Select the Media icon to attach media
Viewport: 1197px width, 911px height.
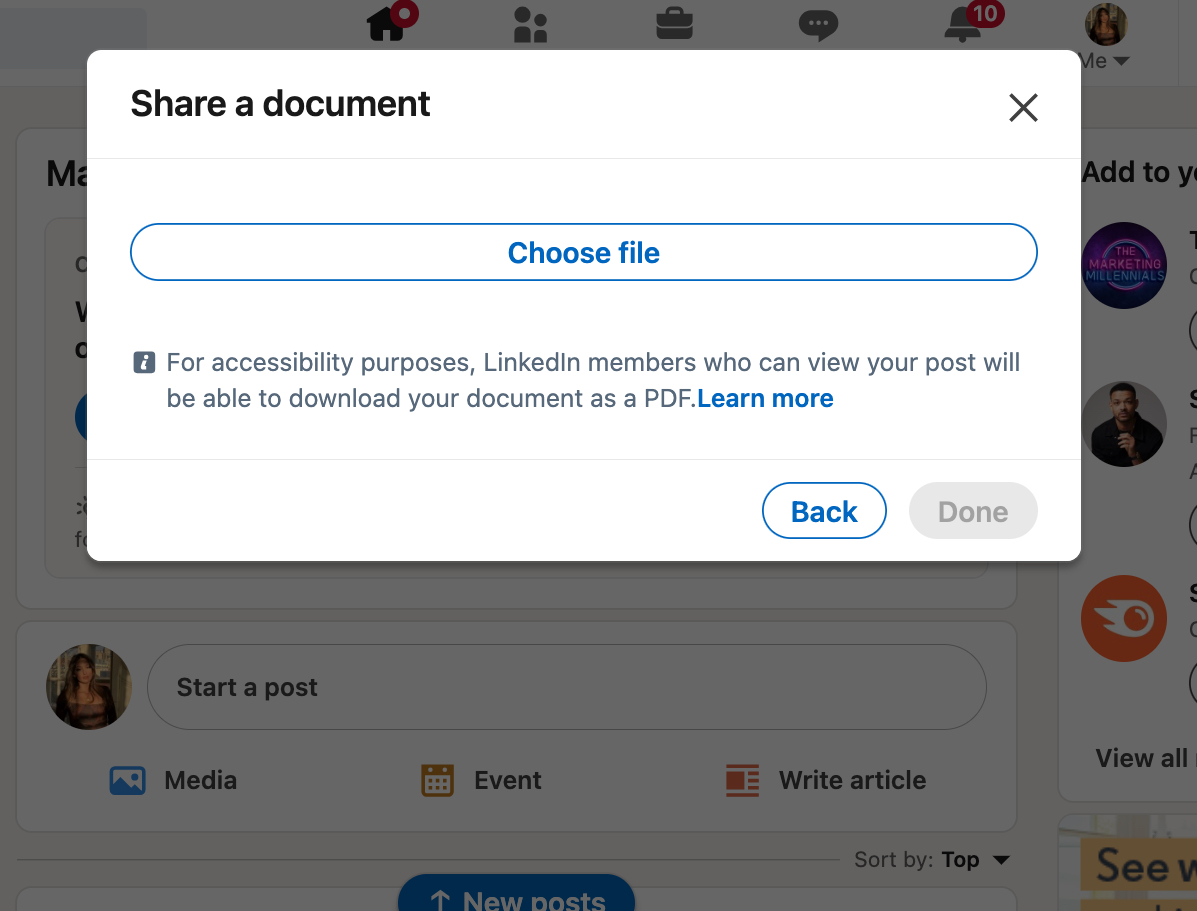tap(127, 780)
